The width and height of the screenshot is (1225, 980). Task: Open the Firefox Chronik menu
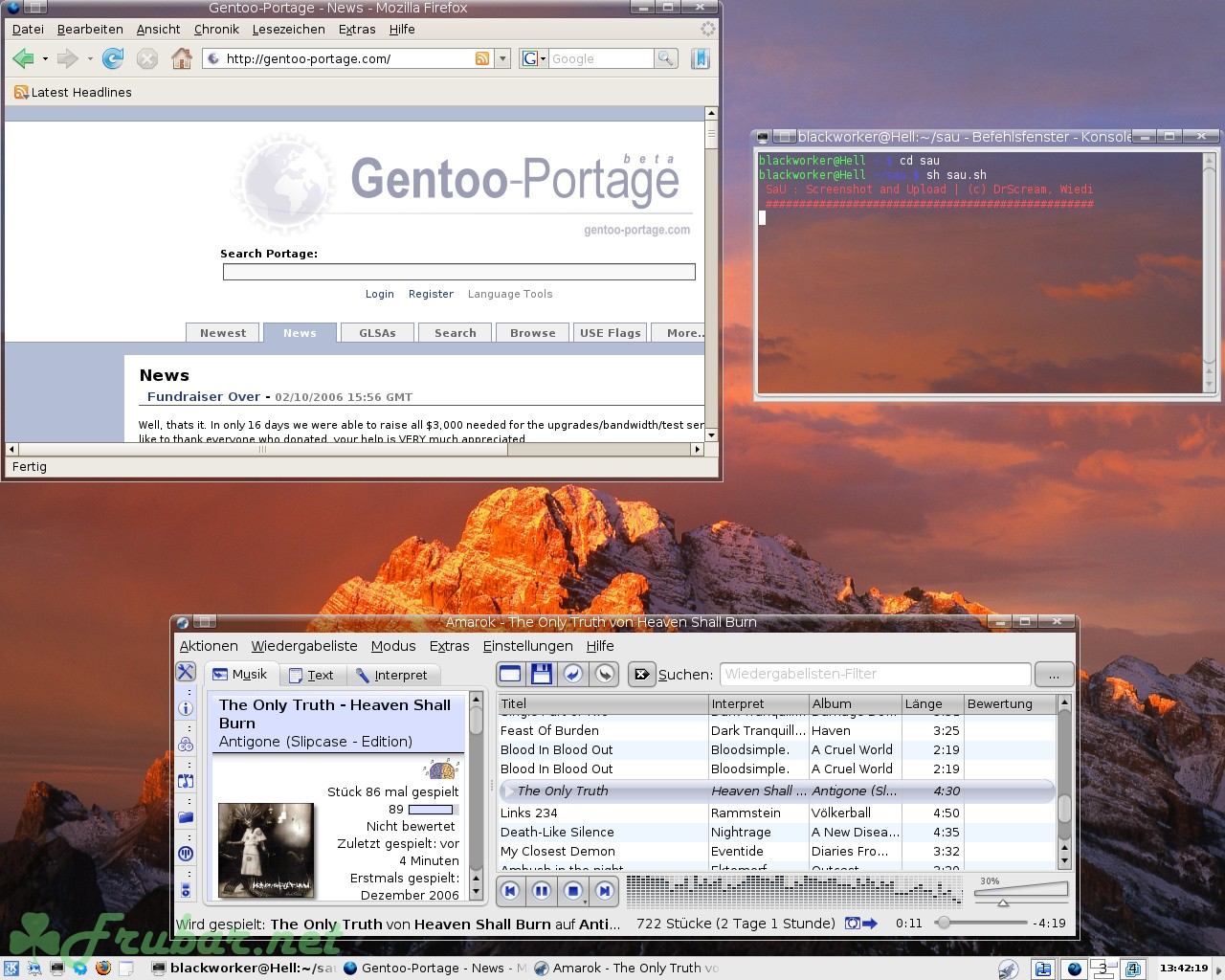pyautogui.click(x=216, y=30)
